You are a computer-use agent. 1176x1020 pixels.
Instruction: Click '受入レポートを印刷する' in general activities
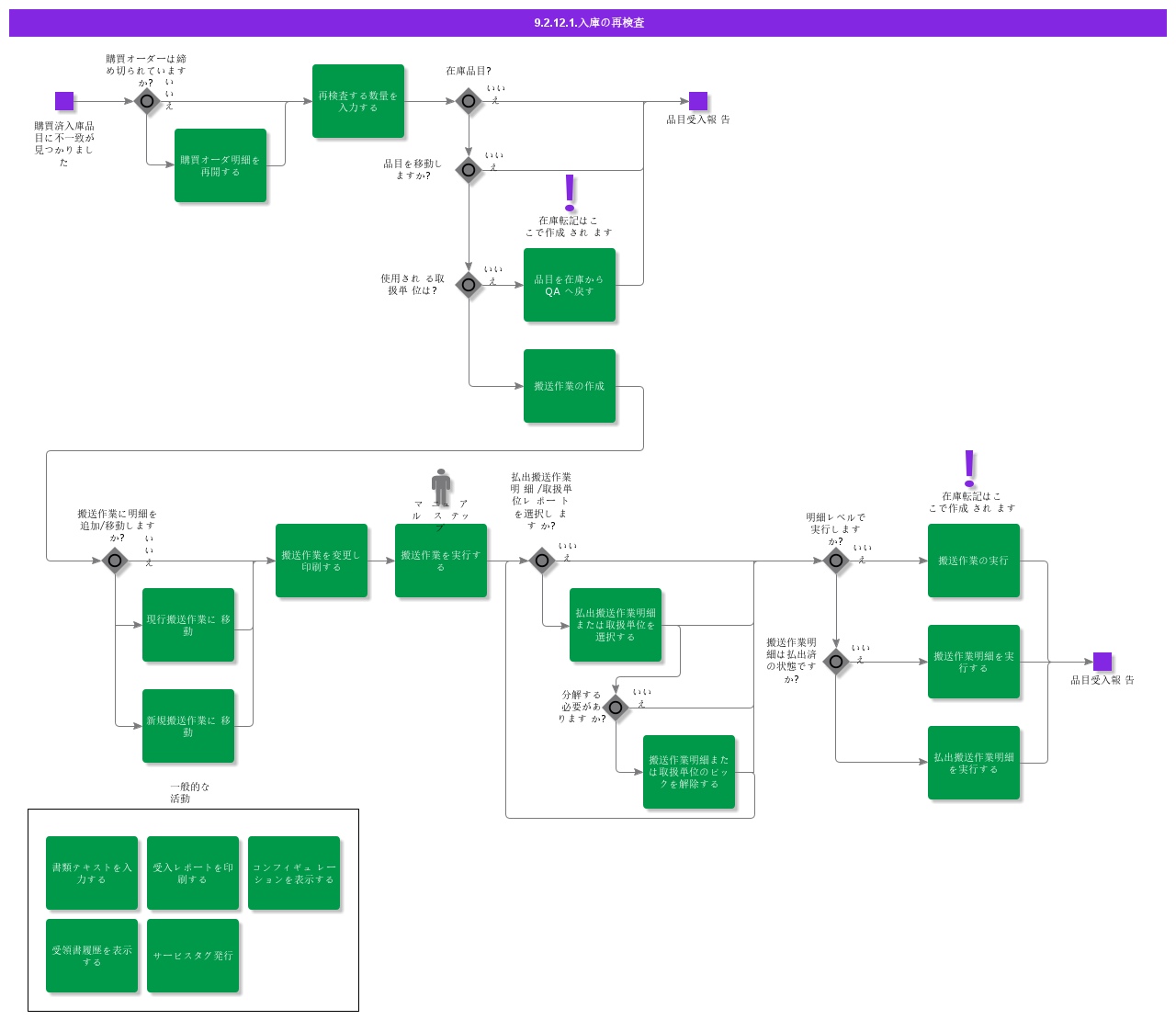click(193, 873)
